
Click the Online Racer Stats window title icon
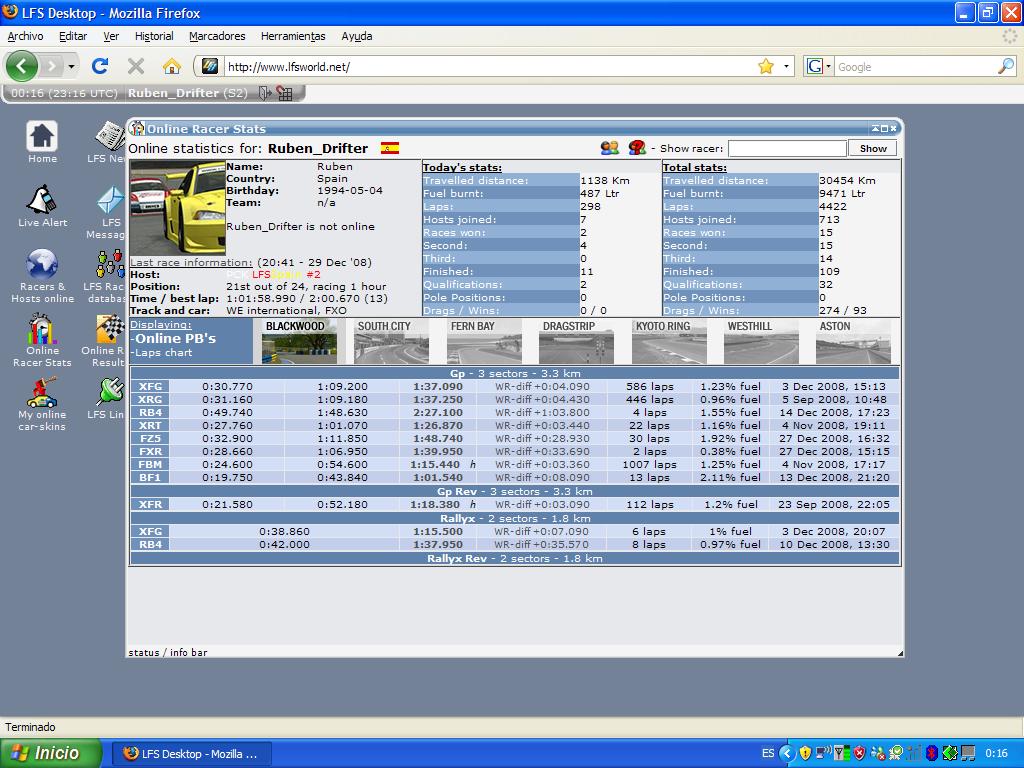coord(137,128)
